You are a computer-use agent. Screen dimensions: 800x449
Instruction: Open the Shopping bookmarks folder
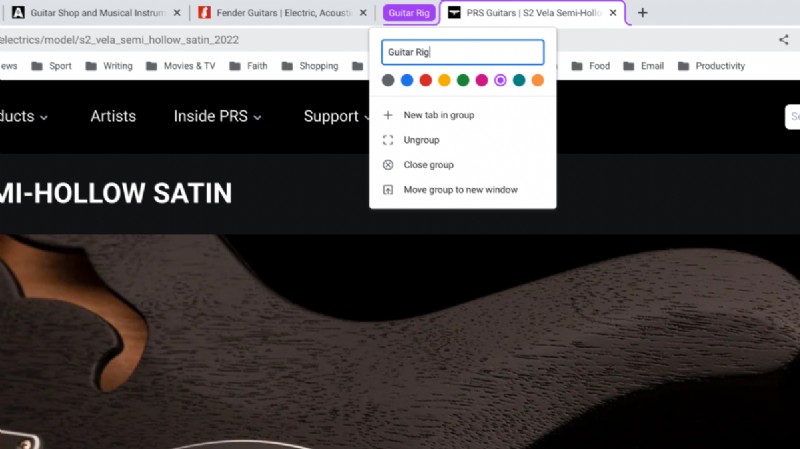coord(310,66)
